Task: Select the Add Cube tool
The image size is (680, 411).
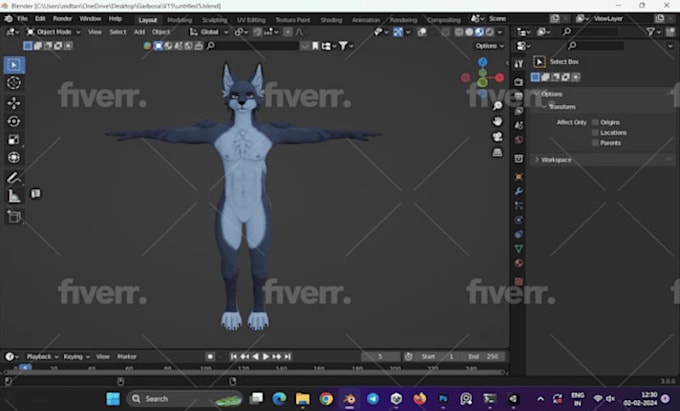Action: pyautogui.click(x=14, y=216)
